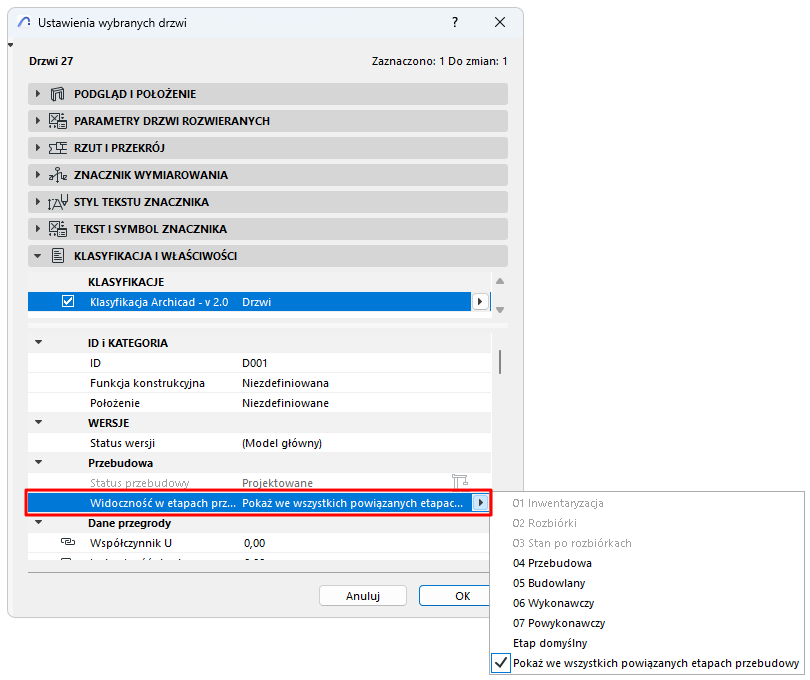Click the KLASYFIKACJE header
The image size is (810, 680).
point(126,282)
